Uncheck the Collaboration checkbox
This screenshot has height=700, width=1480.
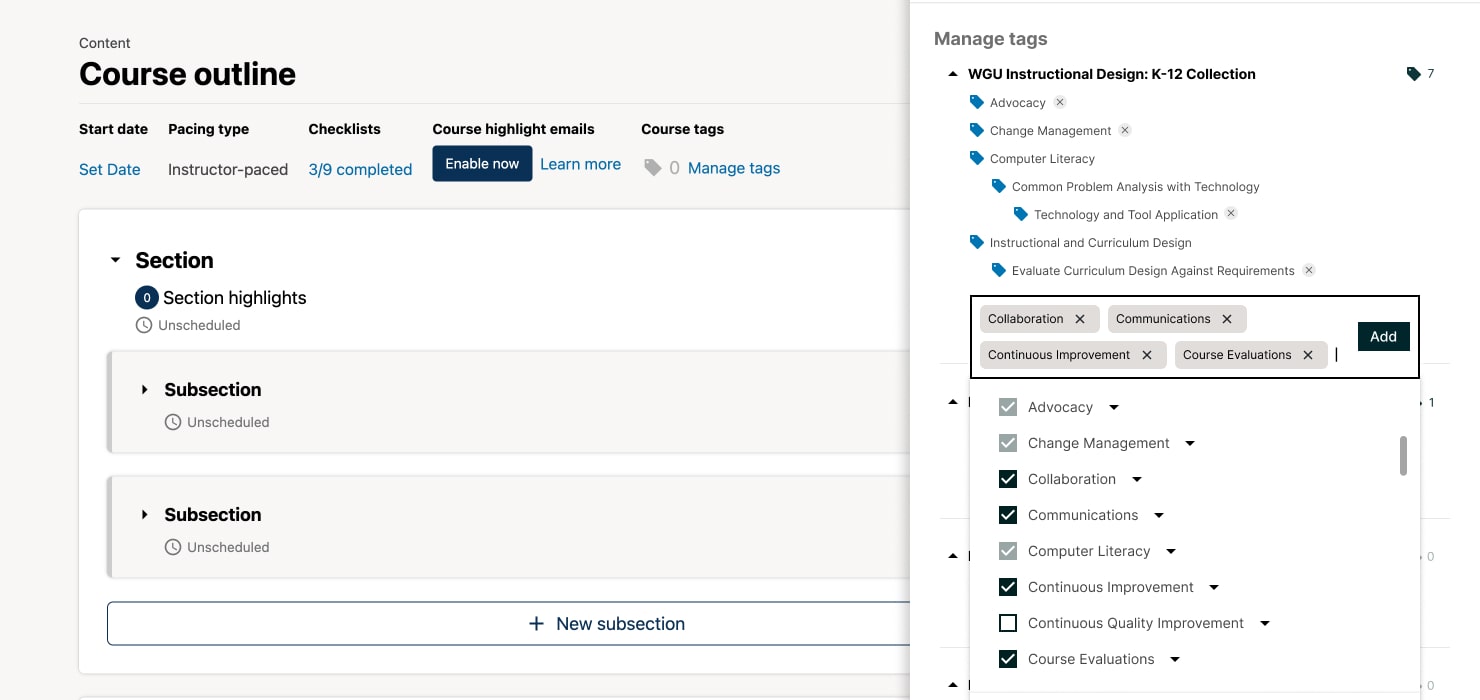click(x=1008, y=479)
